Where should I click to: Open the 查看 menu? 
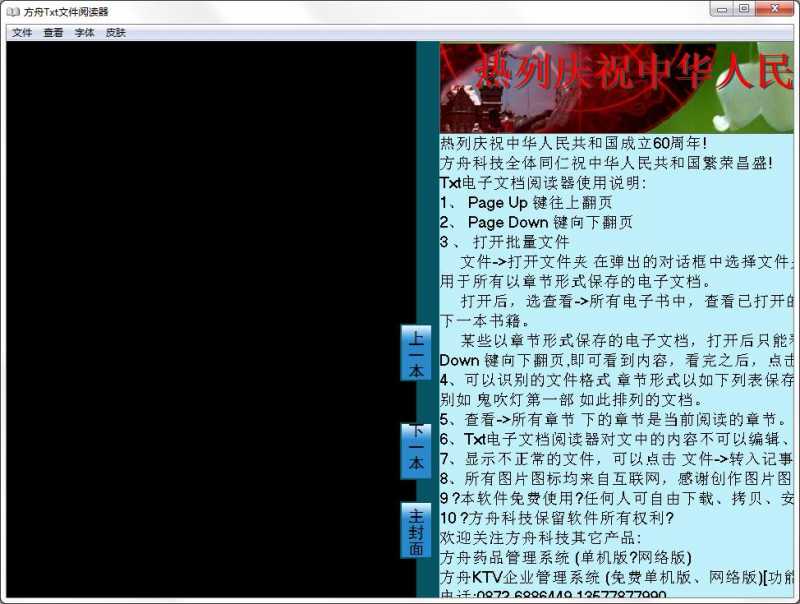[52, 33]
